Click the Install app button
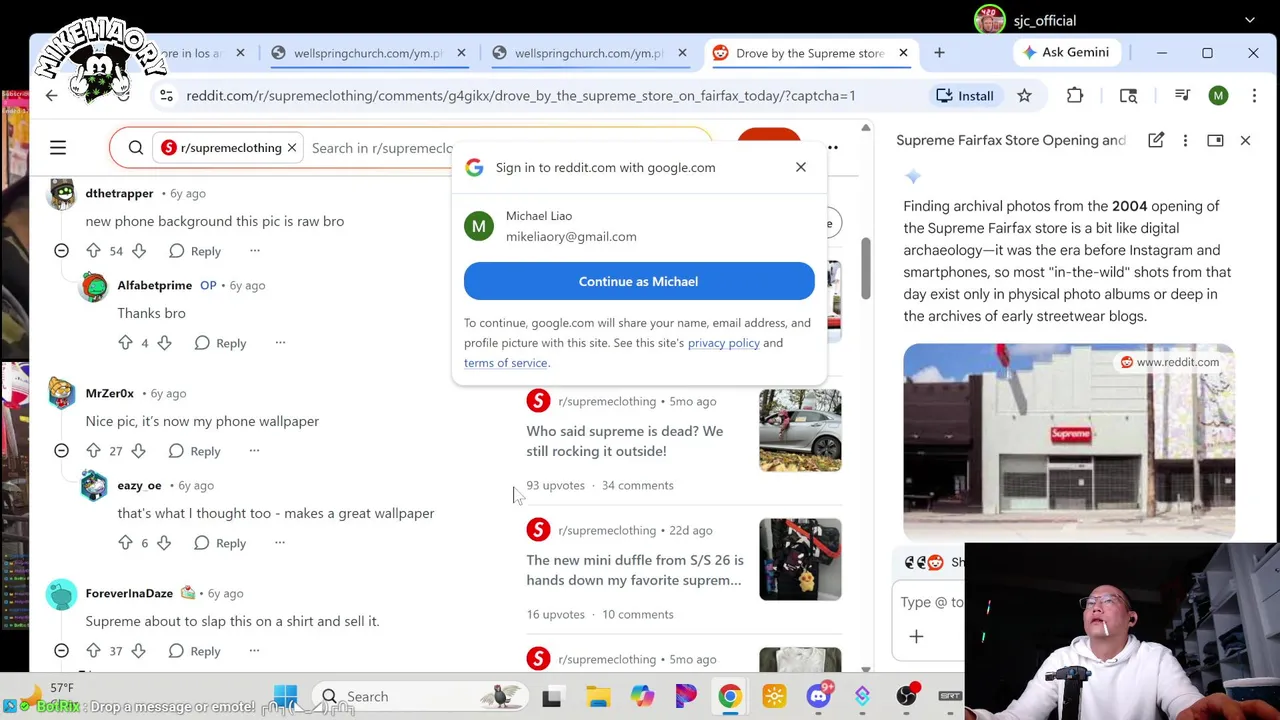 [965, 95]
